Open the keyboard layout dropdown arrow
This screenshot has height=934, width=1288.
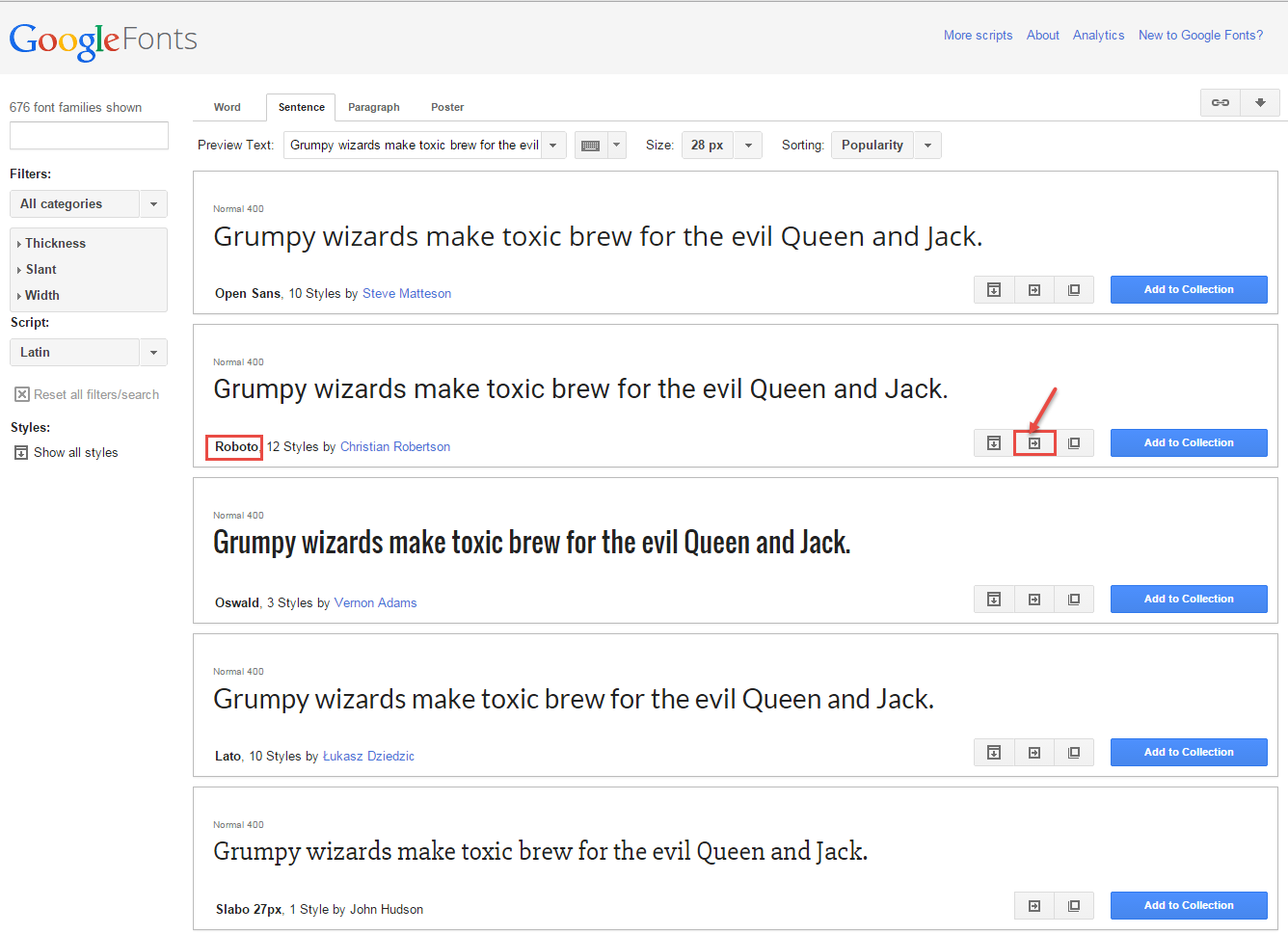[x=617, y=146]
